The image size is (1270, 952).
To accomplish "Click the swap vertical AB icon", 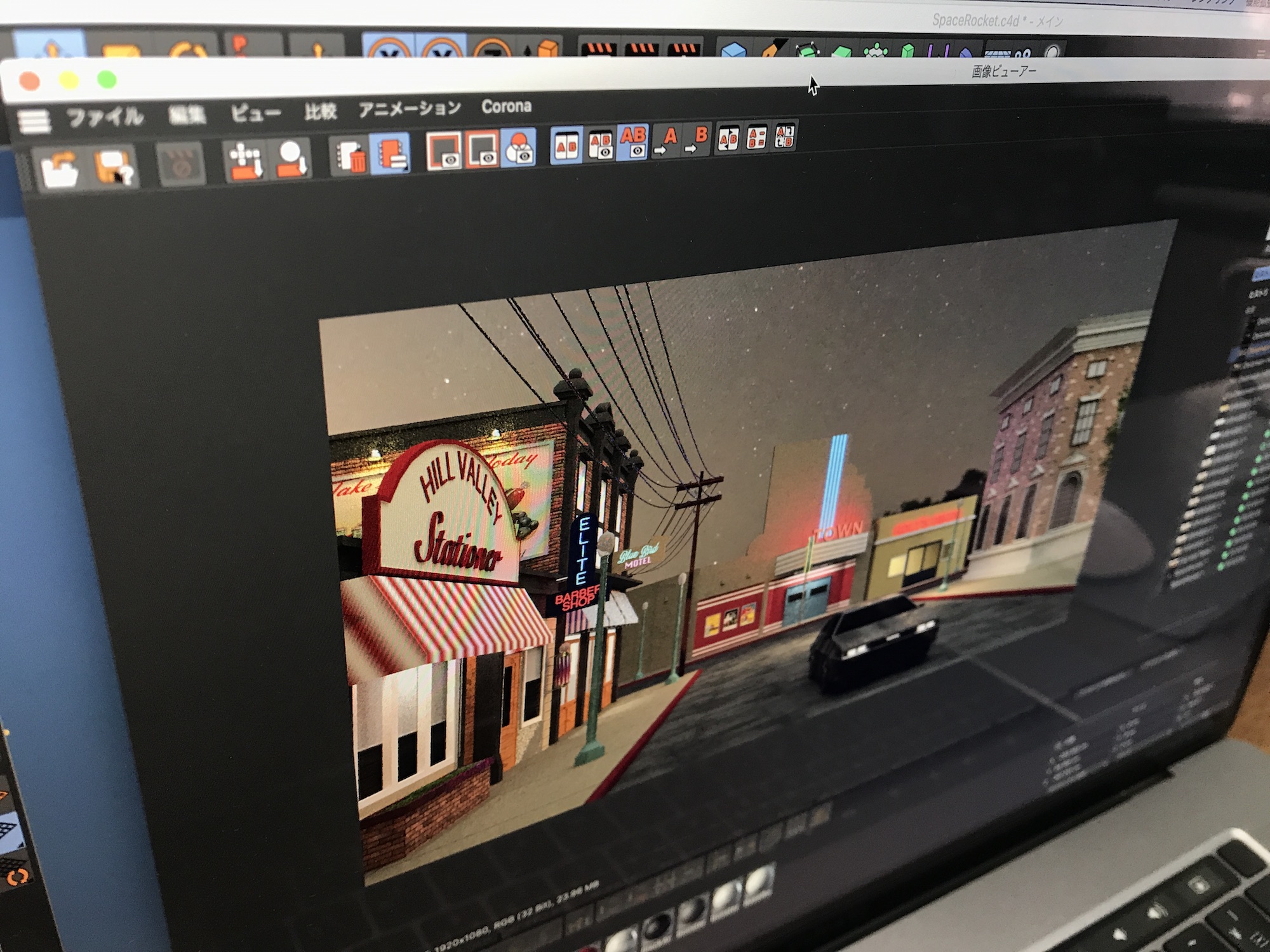I will coord(785,136).
